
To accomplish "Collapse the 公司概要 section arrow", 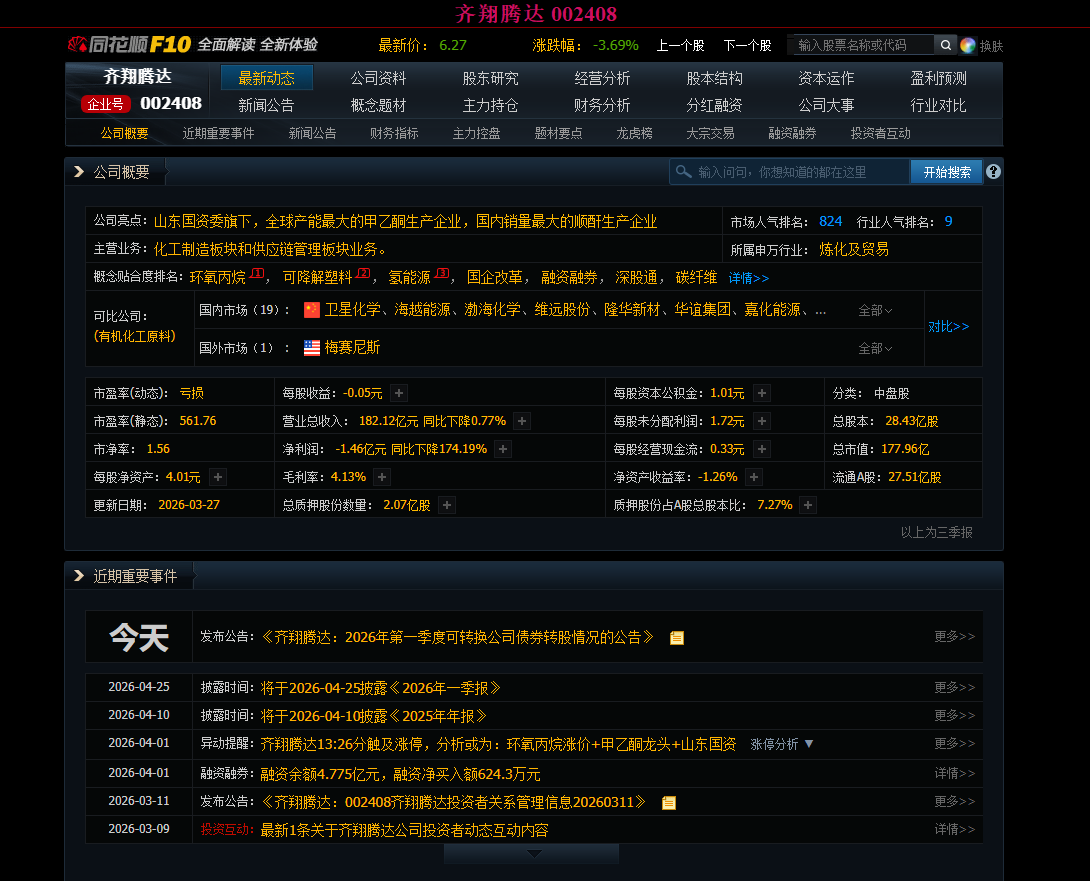I will pyautogui.click(x=79, y=172).
